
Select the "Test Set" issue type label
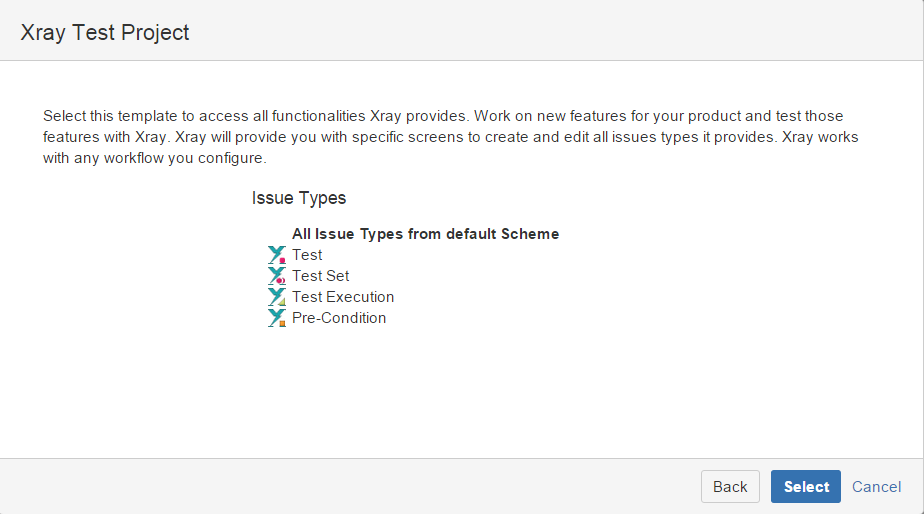click(321, 276)
